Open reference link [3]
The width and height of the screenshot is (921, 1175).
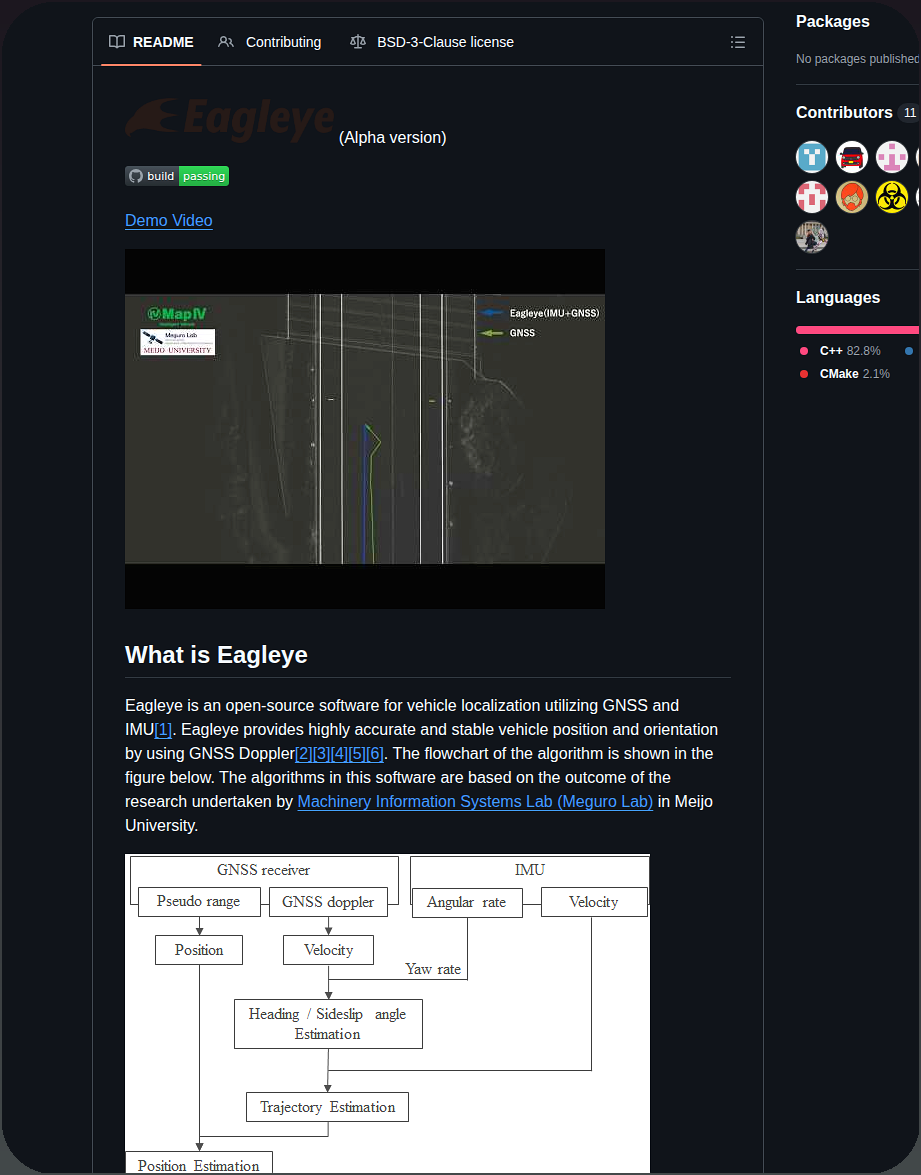tap(321, 754)
